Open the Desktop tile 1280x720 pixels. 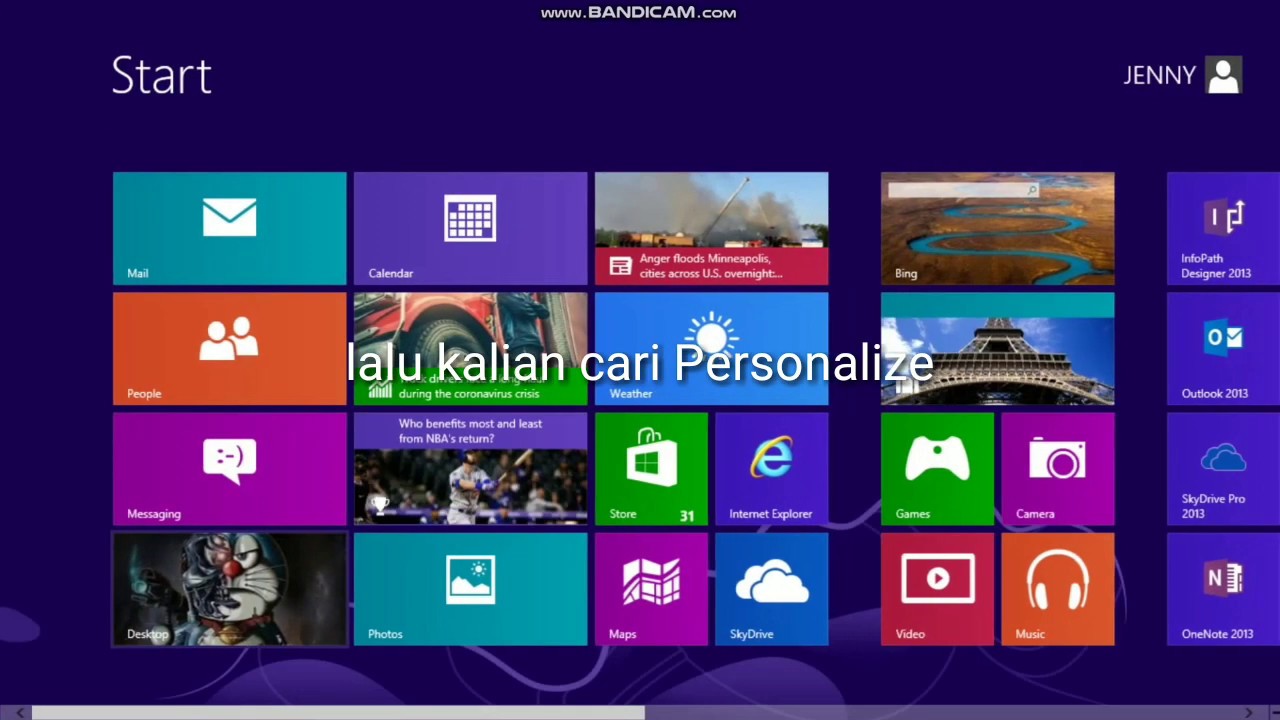[229, 589]
